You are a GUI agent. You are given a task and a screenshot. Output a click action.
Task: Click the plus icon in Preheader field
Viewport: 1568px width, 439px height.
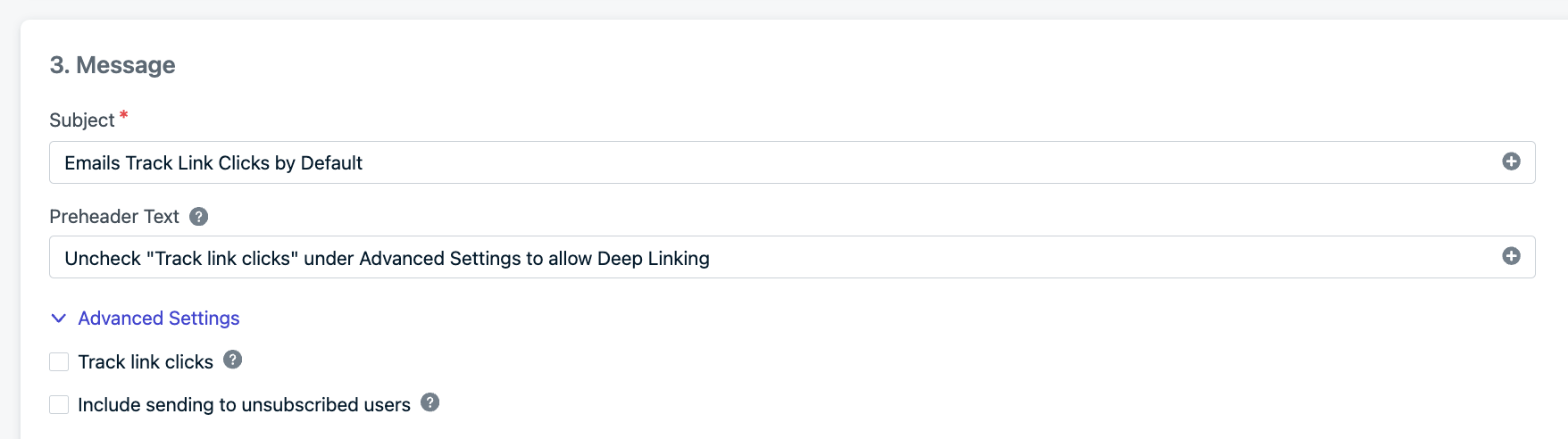1511,256
